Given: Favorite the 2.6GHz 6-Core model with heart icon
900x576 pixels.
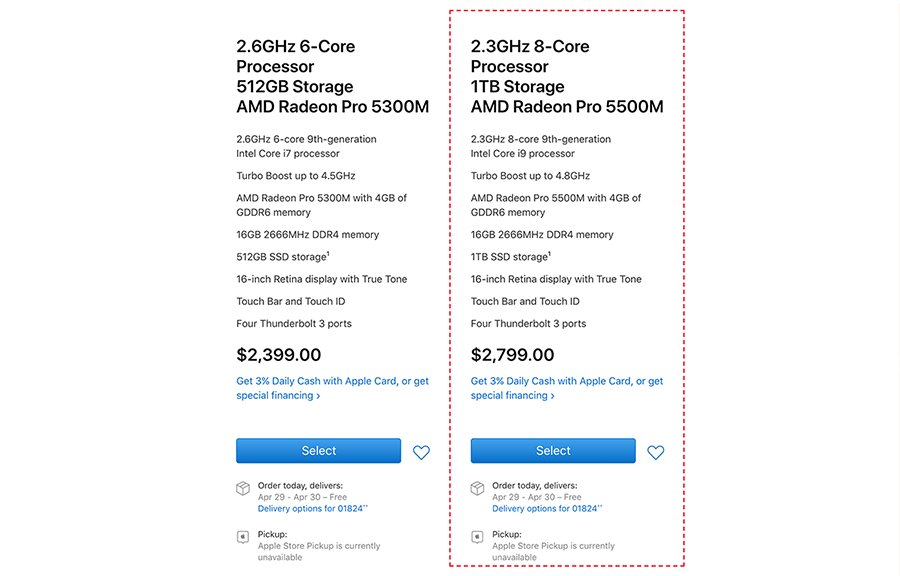Looking at the screenshot, I should pos(421,453).
